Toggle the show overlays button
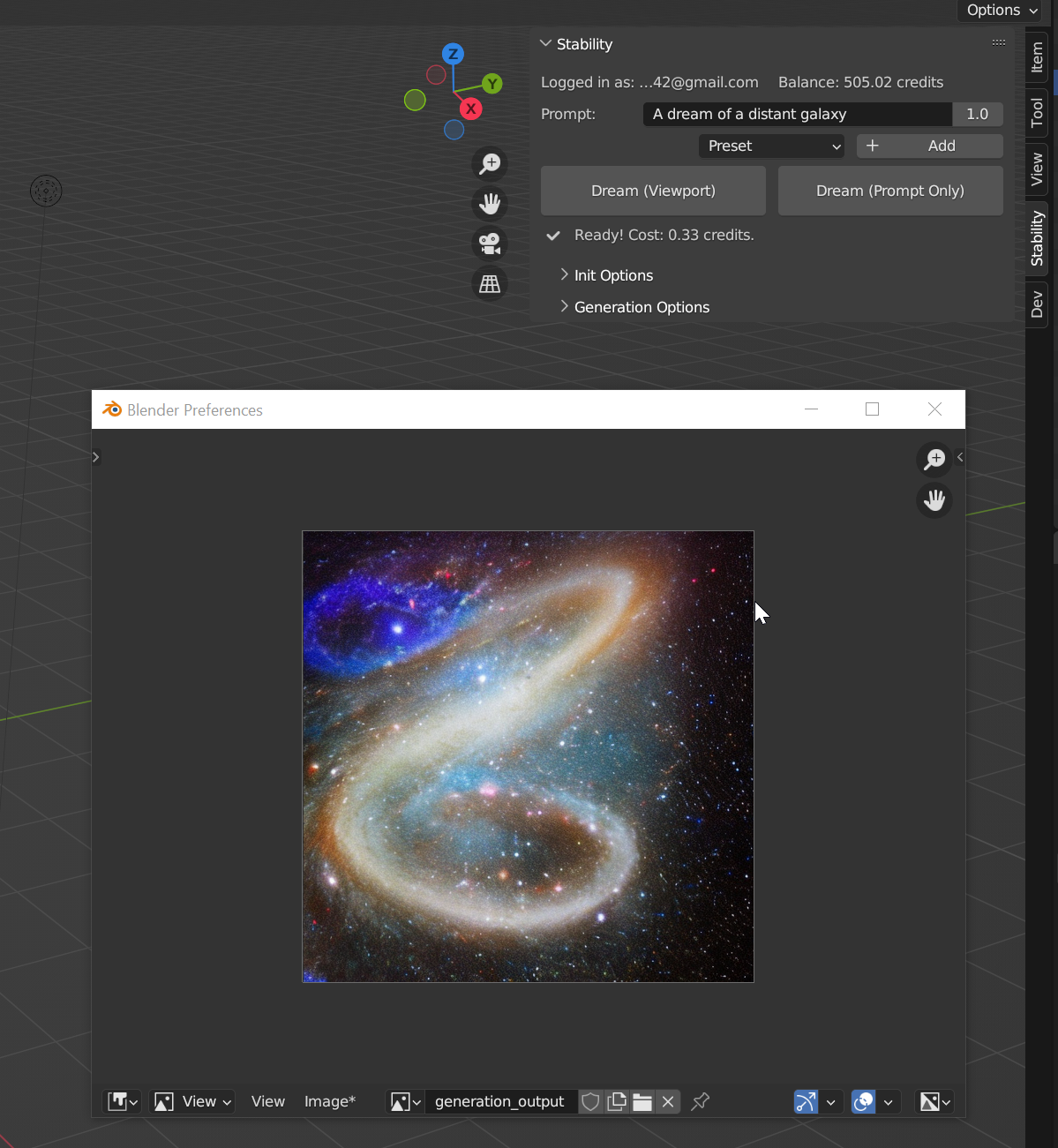This screenshot has height=1148, width=1058. pos(863,1101)
